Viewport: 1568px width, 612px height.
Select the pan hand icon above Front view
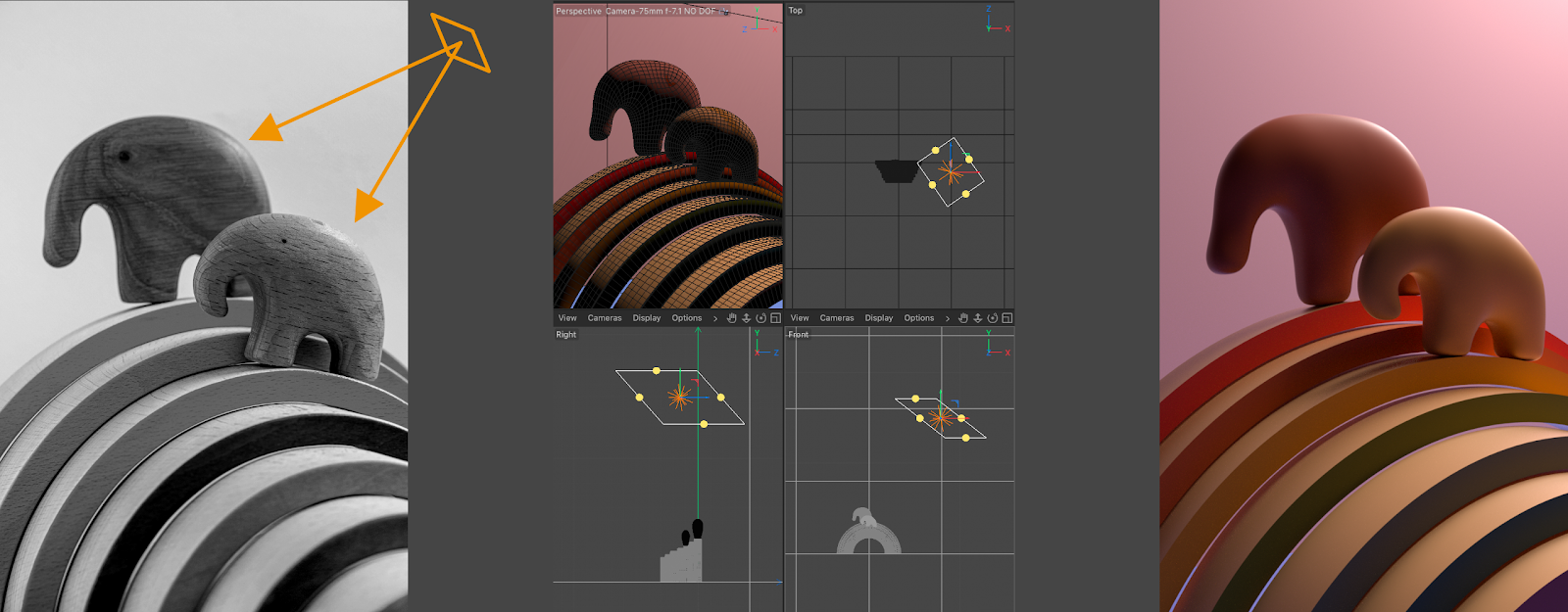click(963, 318)
